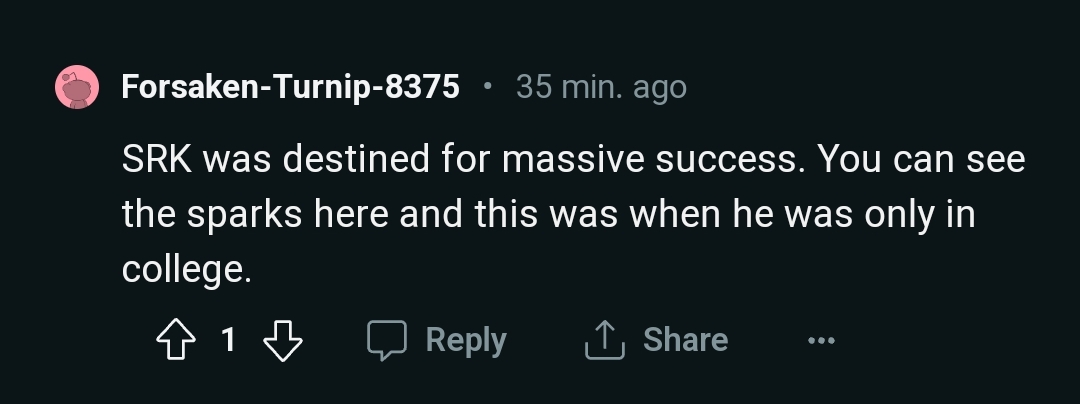Click the dot separator before the timestamp
The image size is (1080, 404).
[x=487, y=88]
